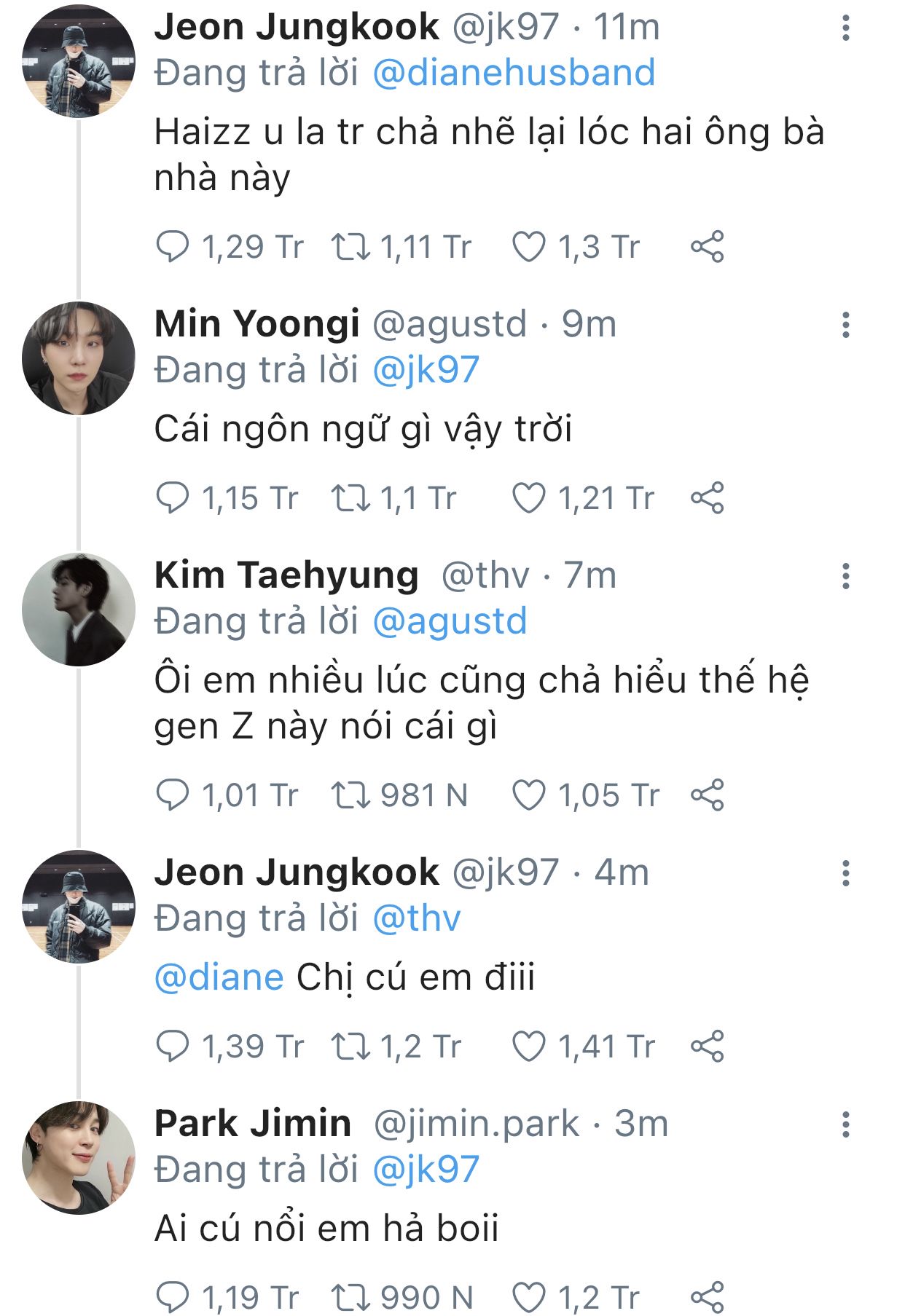Open three-dot menu on Jungkook's 11m tweet
Image resolution: width=905 pixels, height=1316 pixels.
(x=845, y=28)
